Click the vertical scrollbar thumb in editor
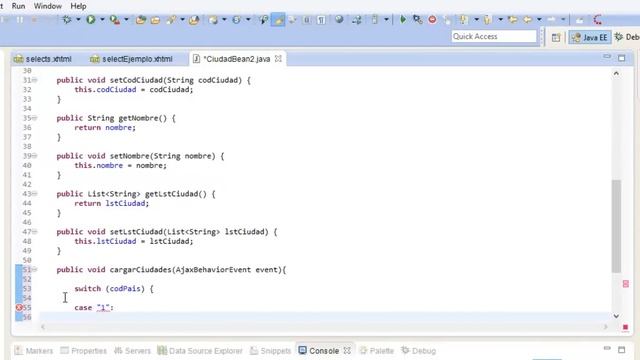 point(616,226)
